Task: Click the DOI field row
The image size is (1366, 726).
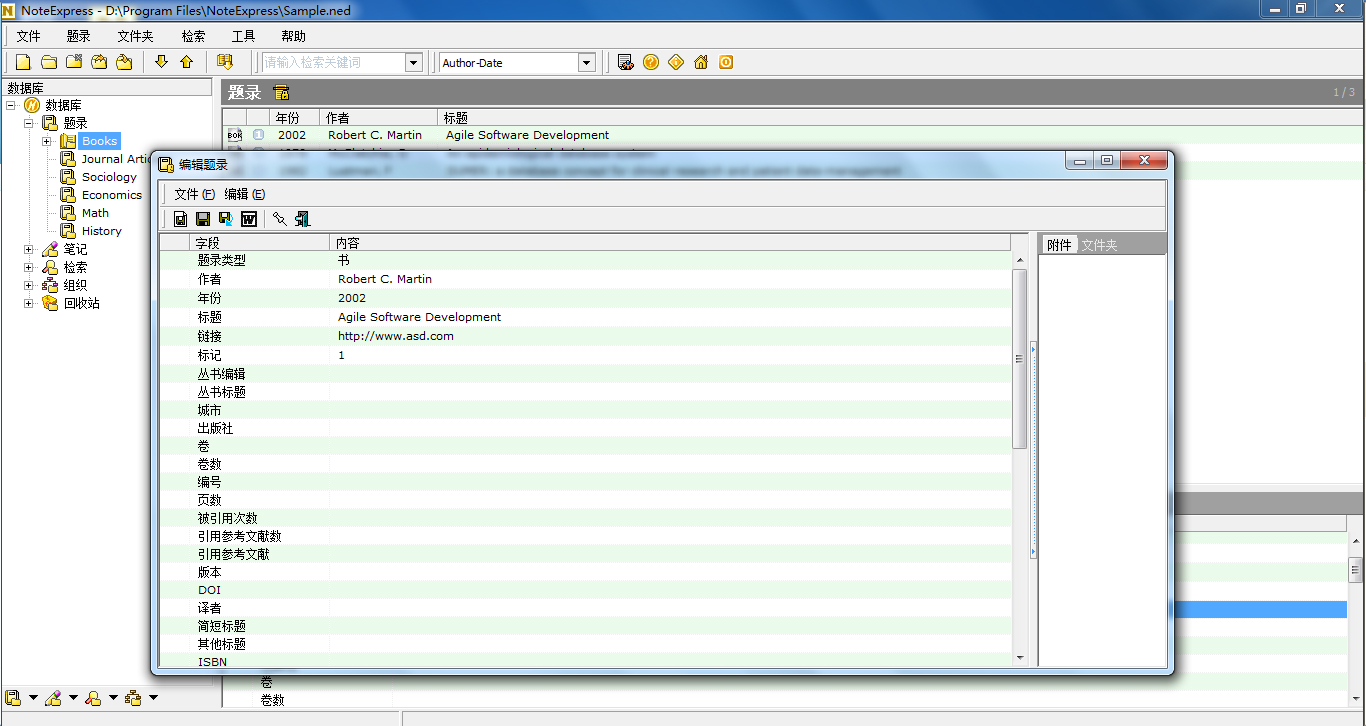Action: pos(586,590)
